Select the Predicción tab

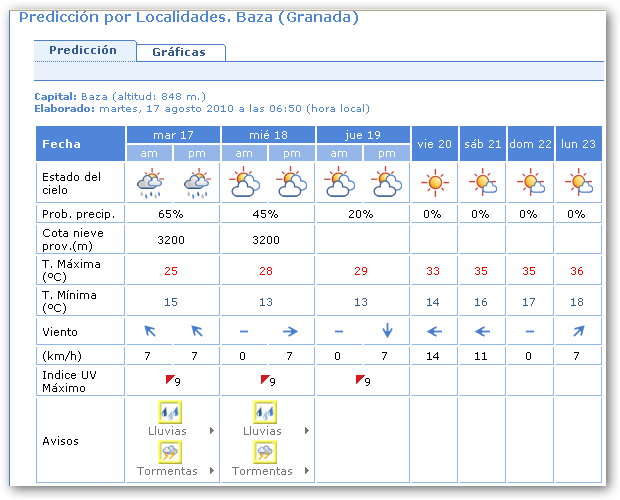click(83, 50)
